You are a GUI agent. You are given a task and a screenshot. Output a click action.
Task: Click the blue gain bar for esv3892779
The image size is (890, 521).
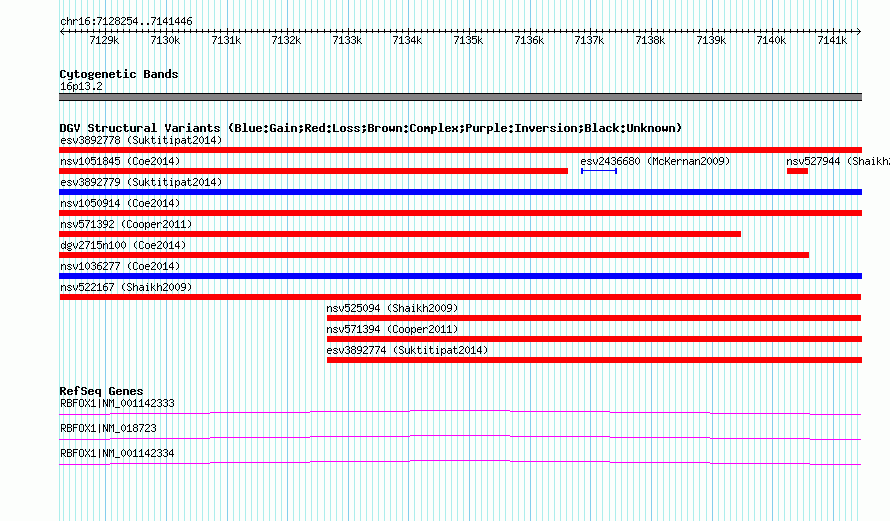click(x=460, y=192)
